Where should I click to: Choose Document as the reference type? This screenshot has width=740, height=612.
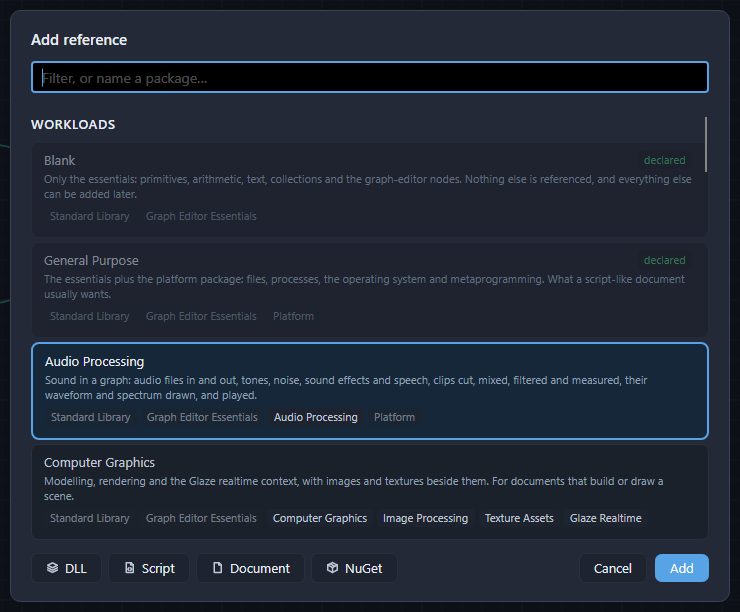tap(251, 568)
